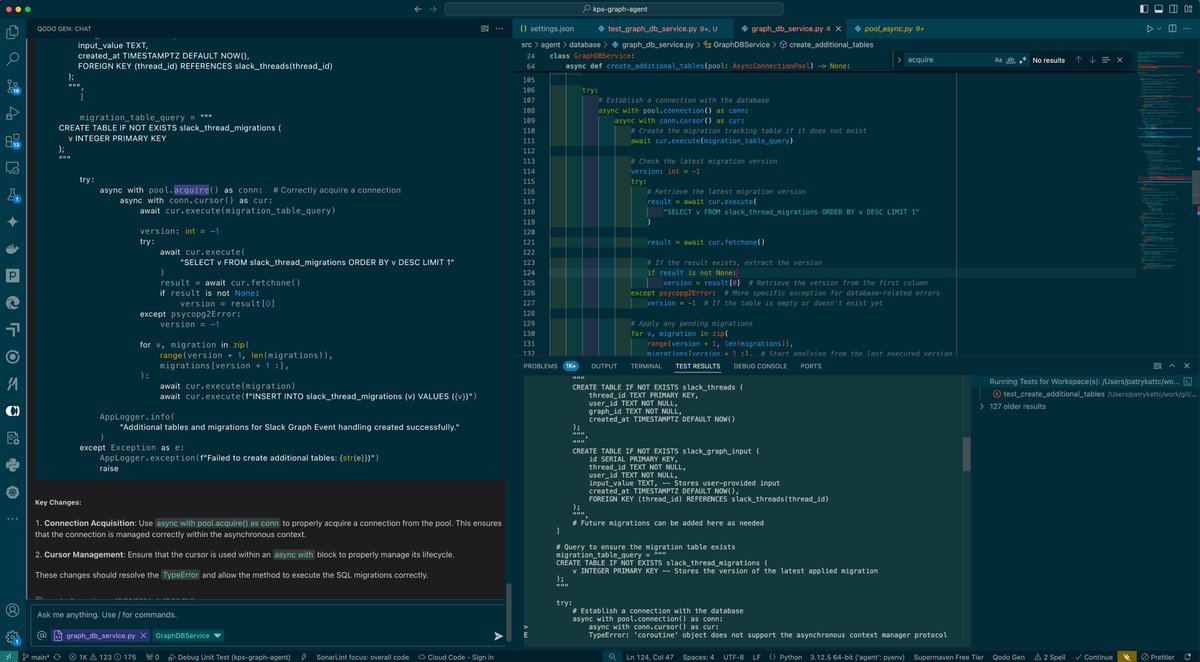Go to previous match arrow in find
This screenshot has height=662, width=1200.
(x=1078, y=60)
